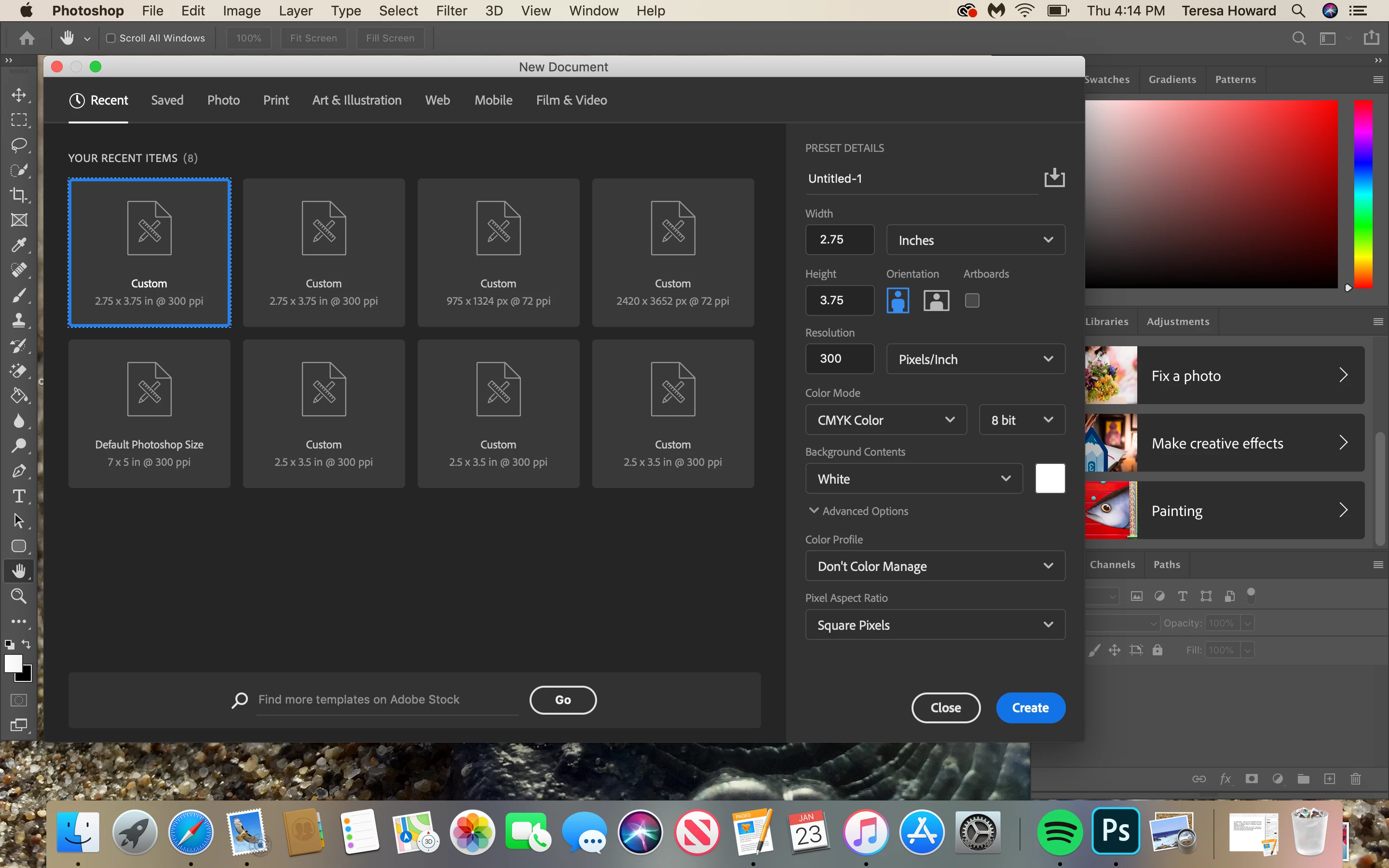The height and width of the screenshot is (868, 1389).
Task: Select the Zoom tool in toolbar
Action: 19,597
